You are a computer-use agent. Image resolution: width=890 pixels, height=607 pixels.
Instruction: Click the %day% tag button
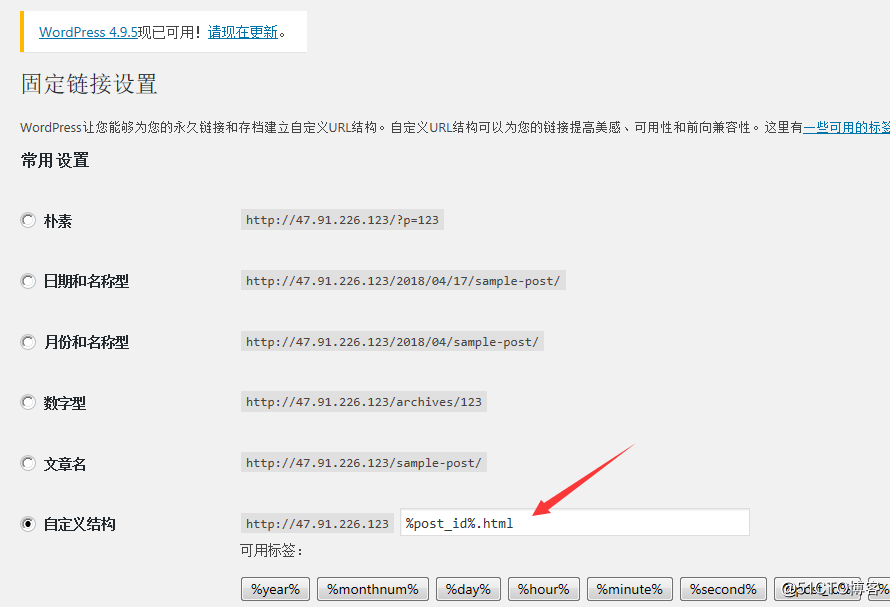click(x=468, y=589)
